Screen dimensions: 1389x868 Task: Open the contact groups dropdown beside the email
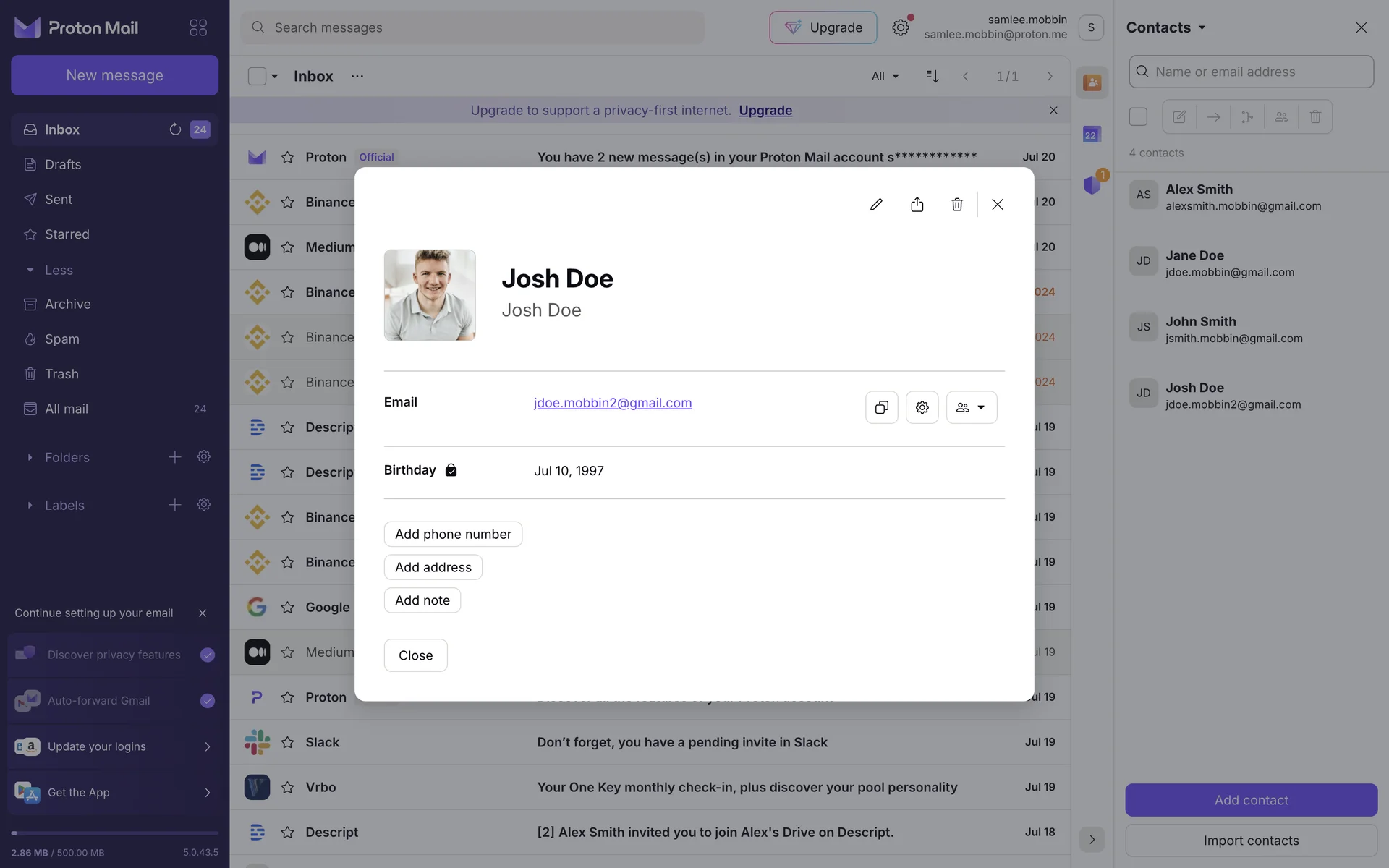[971, 407]
